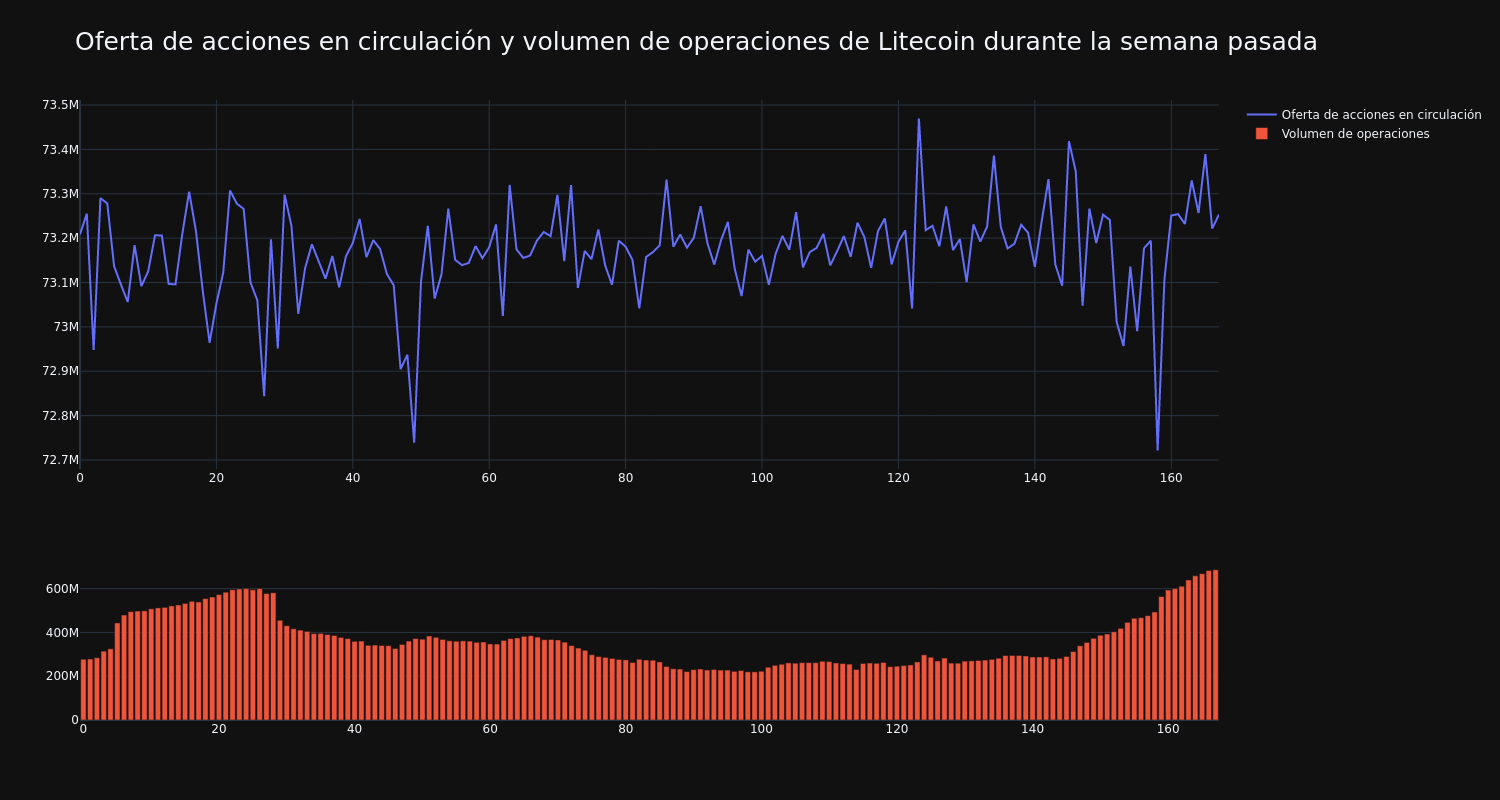1500x800 pixels.
Task: Click the lowest line dip near x 158
Action: 1157,449
